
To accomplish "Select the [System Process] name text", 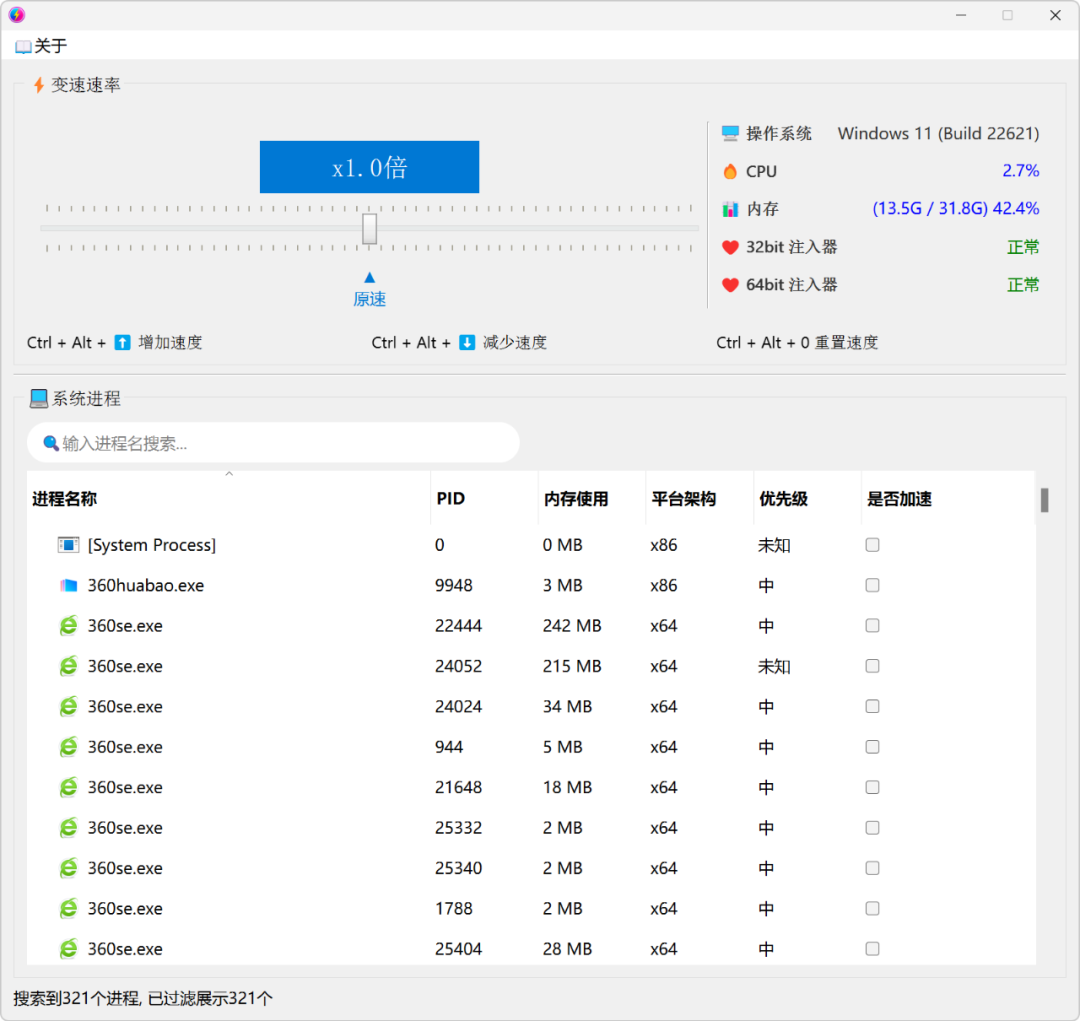I will (x=152, y=545).
